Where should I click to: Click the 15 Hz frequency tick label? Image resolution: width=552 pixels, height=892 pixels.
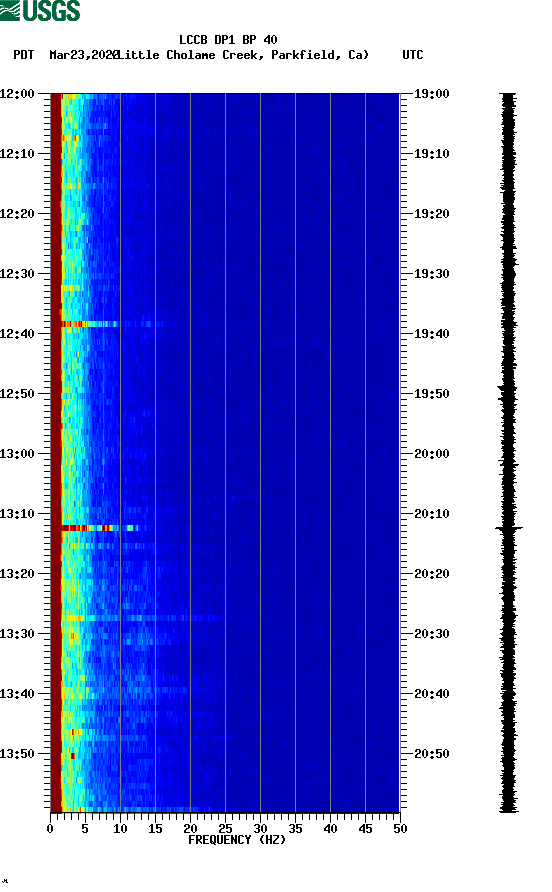tap(155, 829)
